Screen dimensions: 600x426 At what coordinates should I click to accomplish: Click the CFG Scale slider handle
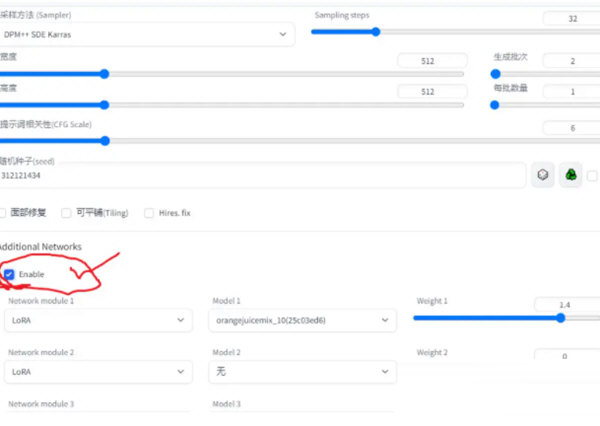[x=104, y=140]
